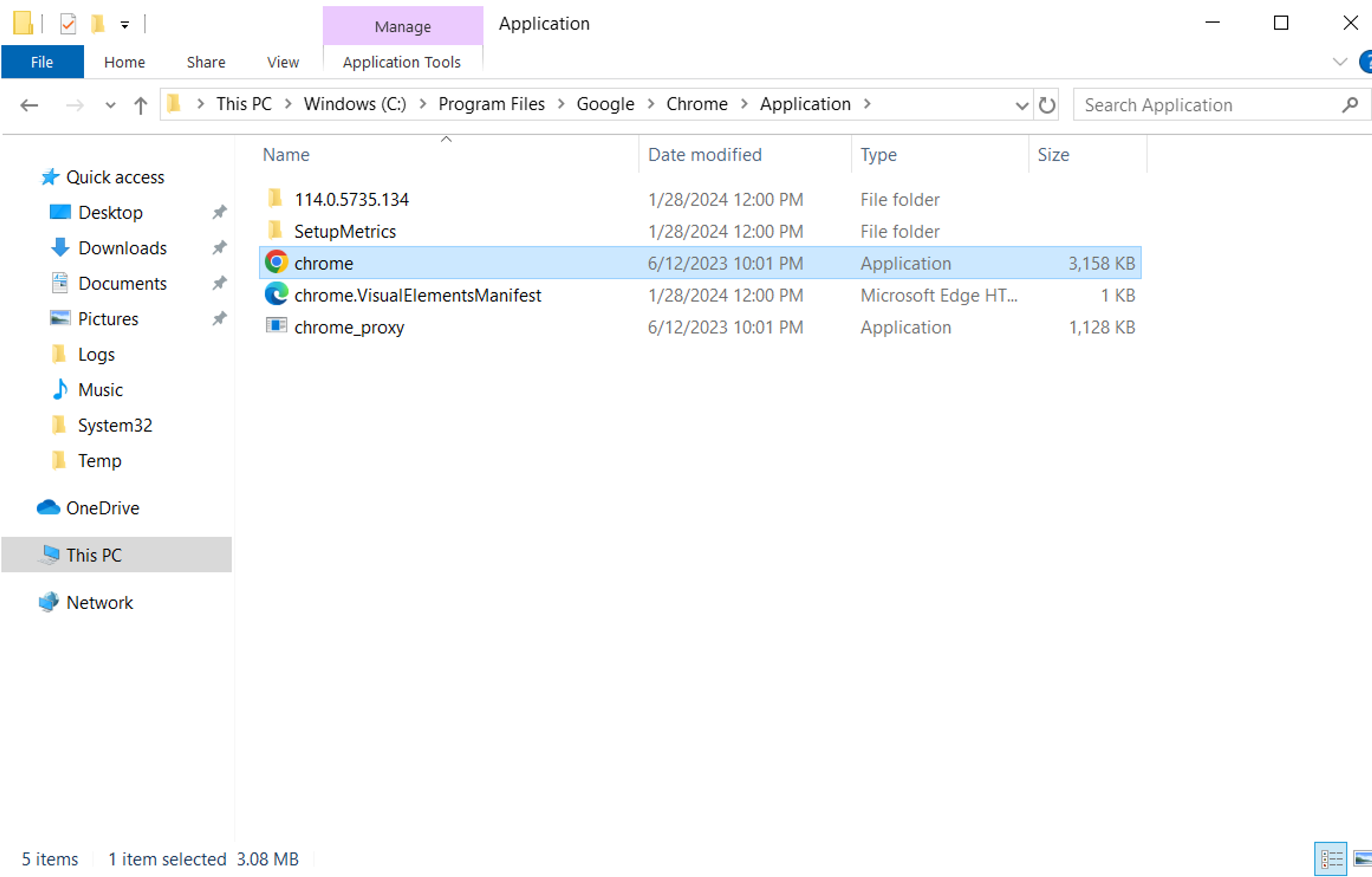The width and height of the screenshot is (1372, 877).
Task: Go forward with the right arrow
Action: click(75, 105)
